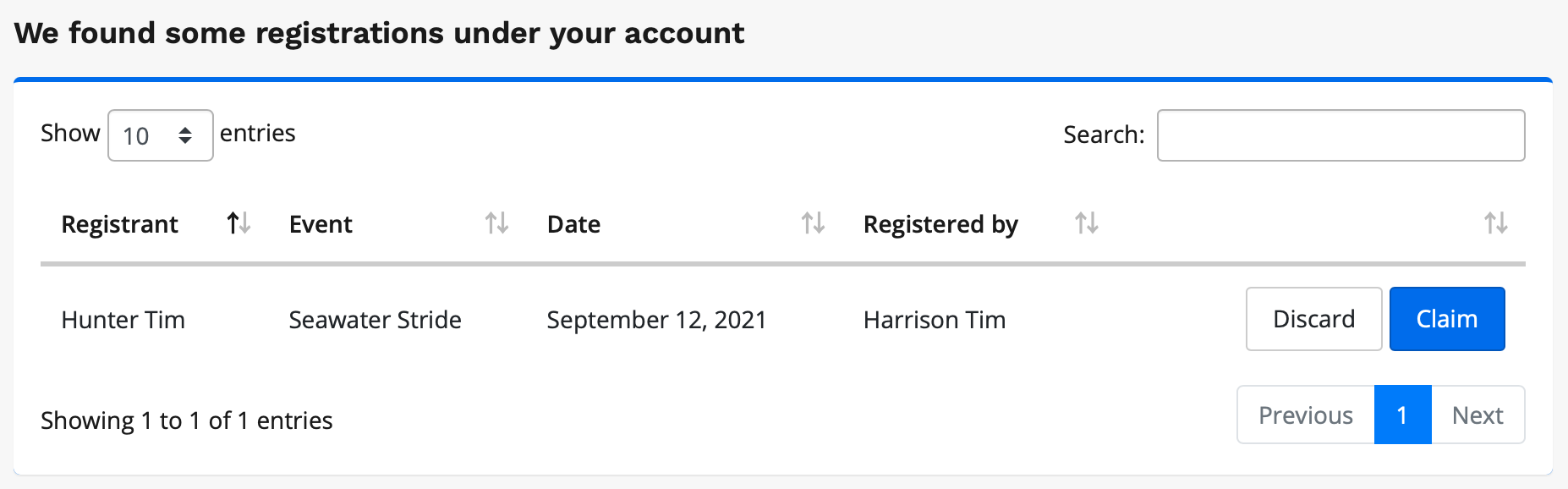1568x489 pixels.
Task: Click the Registrant column sort arrows icon
Action: 238,223
